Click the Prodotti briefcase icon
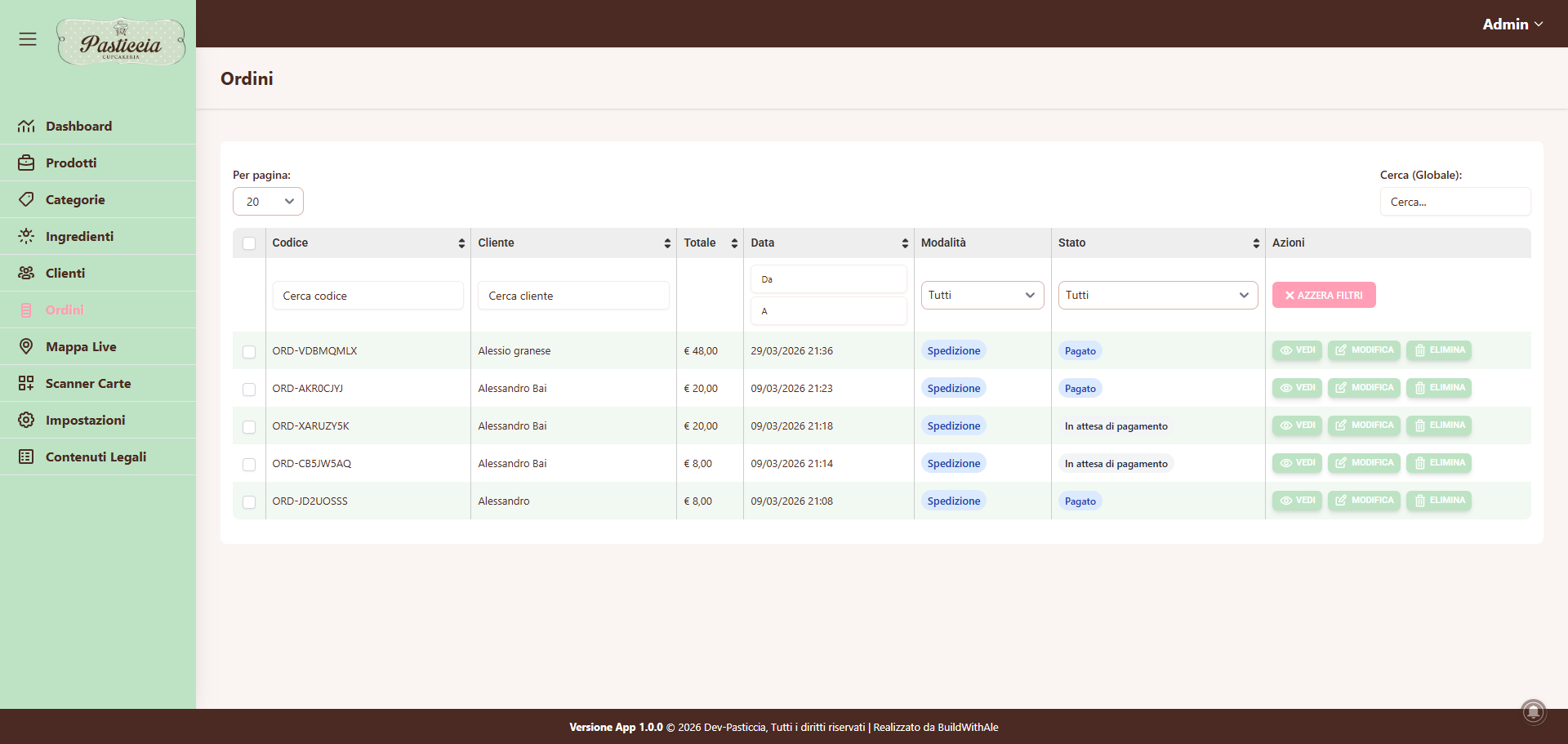This screenshot has width=1568, height=744. (26, 163)
